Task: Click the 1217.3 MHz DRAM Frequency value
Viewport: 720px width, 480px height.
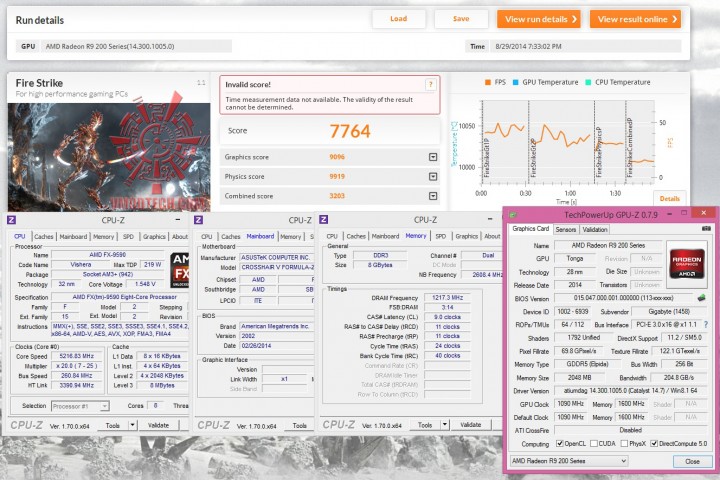Action: pos(447,298)
